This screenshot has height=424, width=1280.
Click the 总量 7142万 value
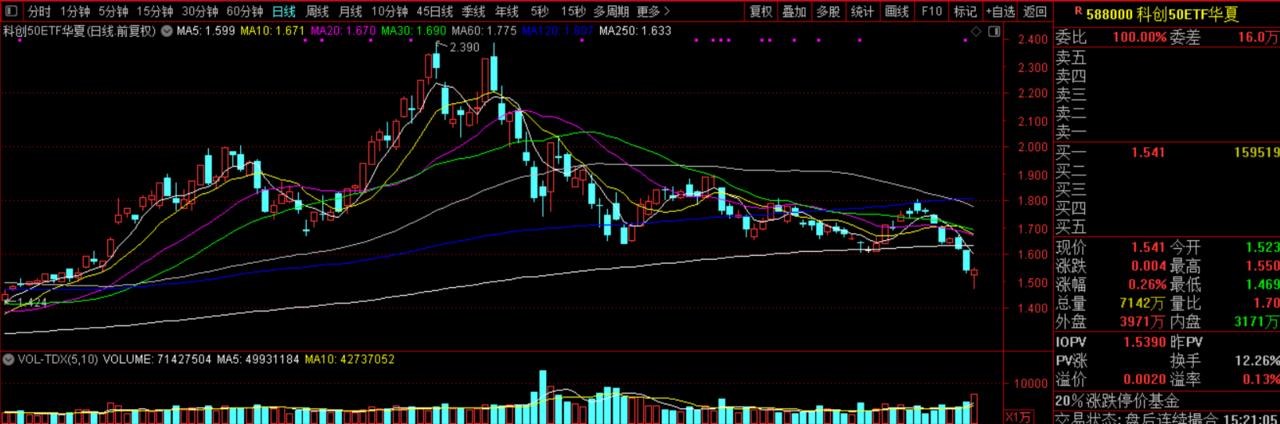click(x=1143, y=303)
